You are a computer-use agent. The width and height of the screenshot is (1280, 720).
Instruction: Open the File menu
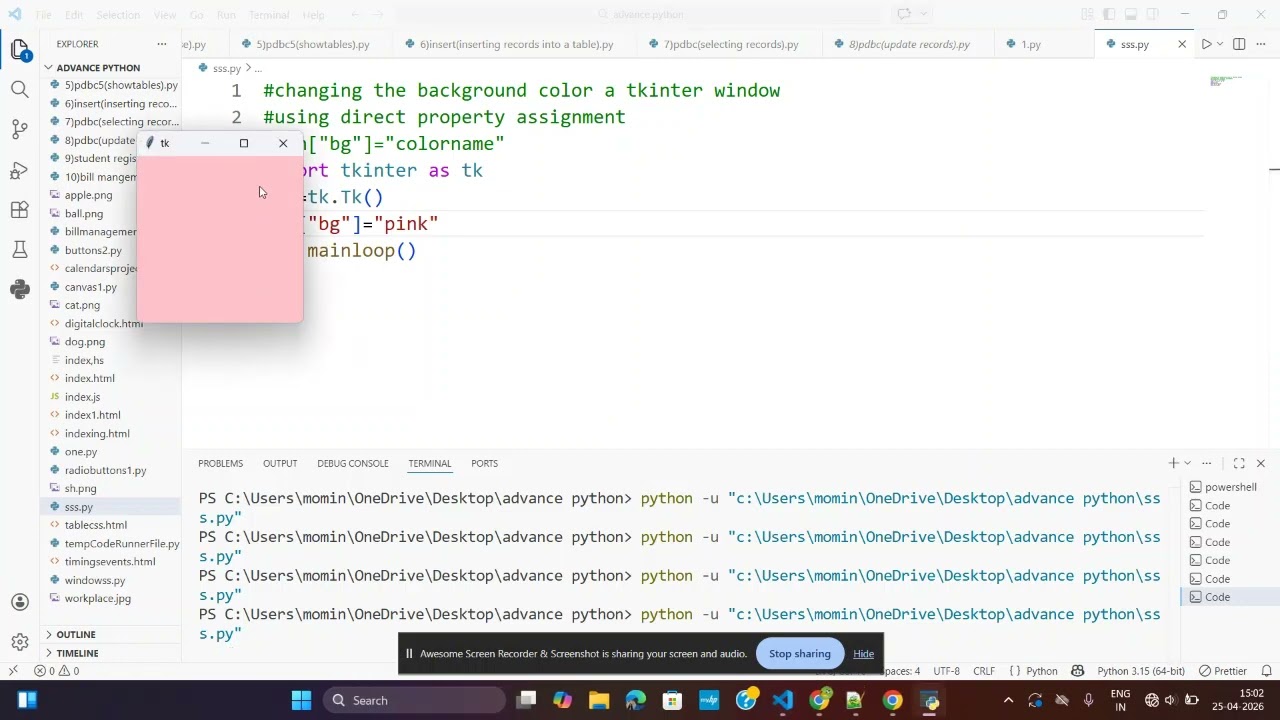43,15
